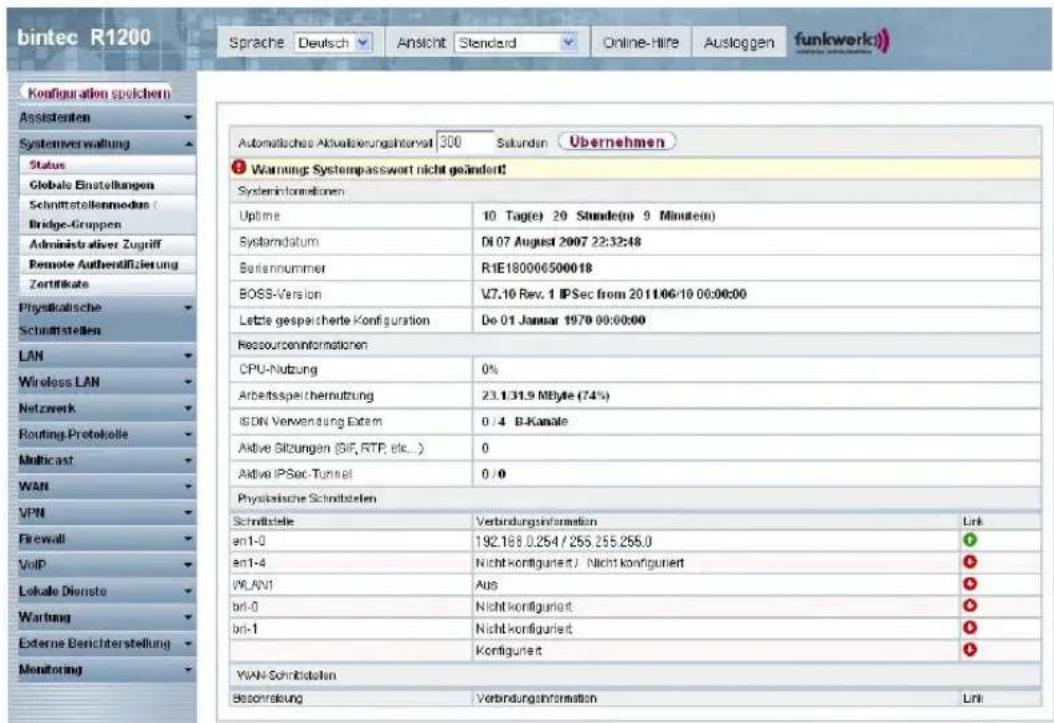Click the Uptime value 10 Tag(e)
This screenshot has height=723, width=1054.
click(598, 216)
